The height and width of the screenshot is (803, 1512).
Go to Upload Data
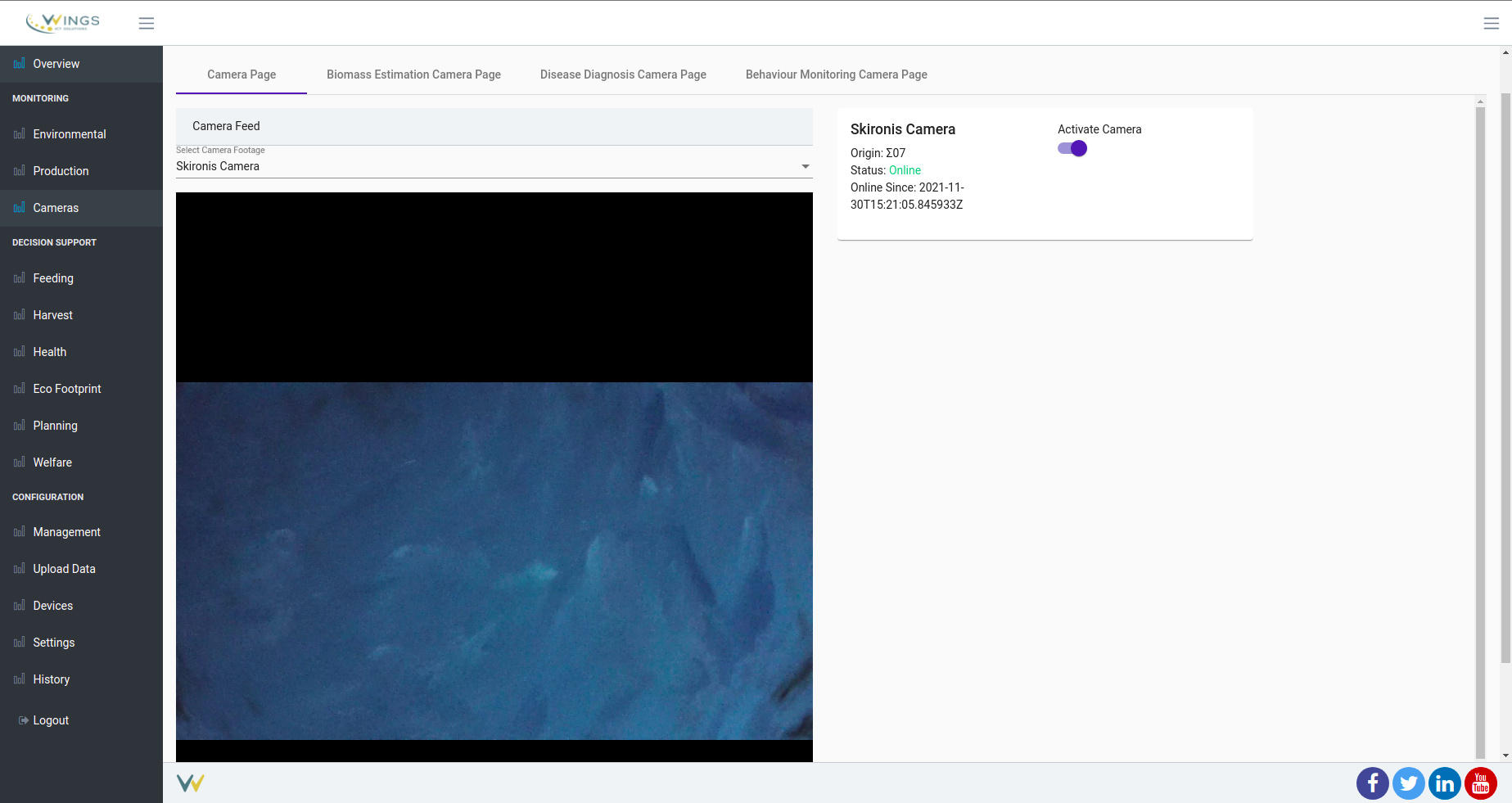81,569
